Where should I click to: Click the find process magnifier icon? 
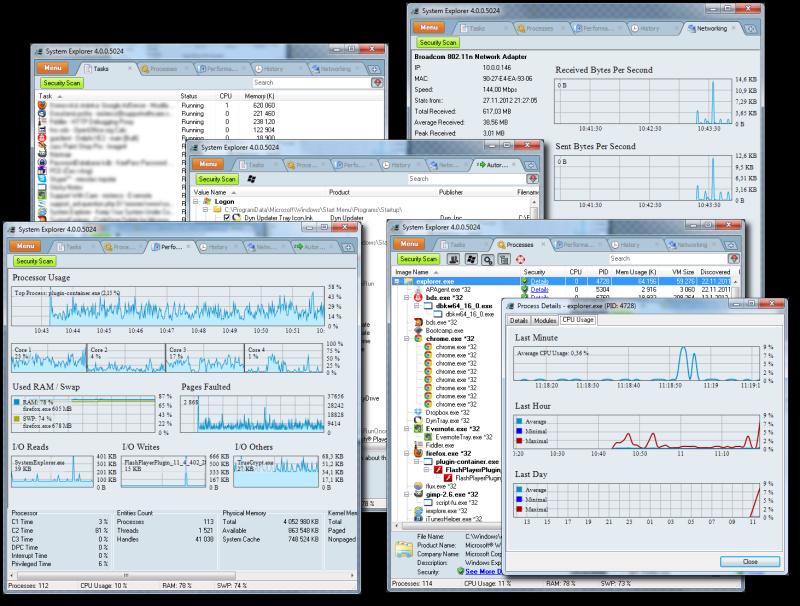click(x=487, y=259)
